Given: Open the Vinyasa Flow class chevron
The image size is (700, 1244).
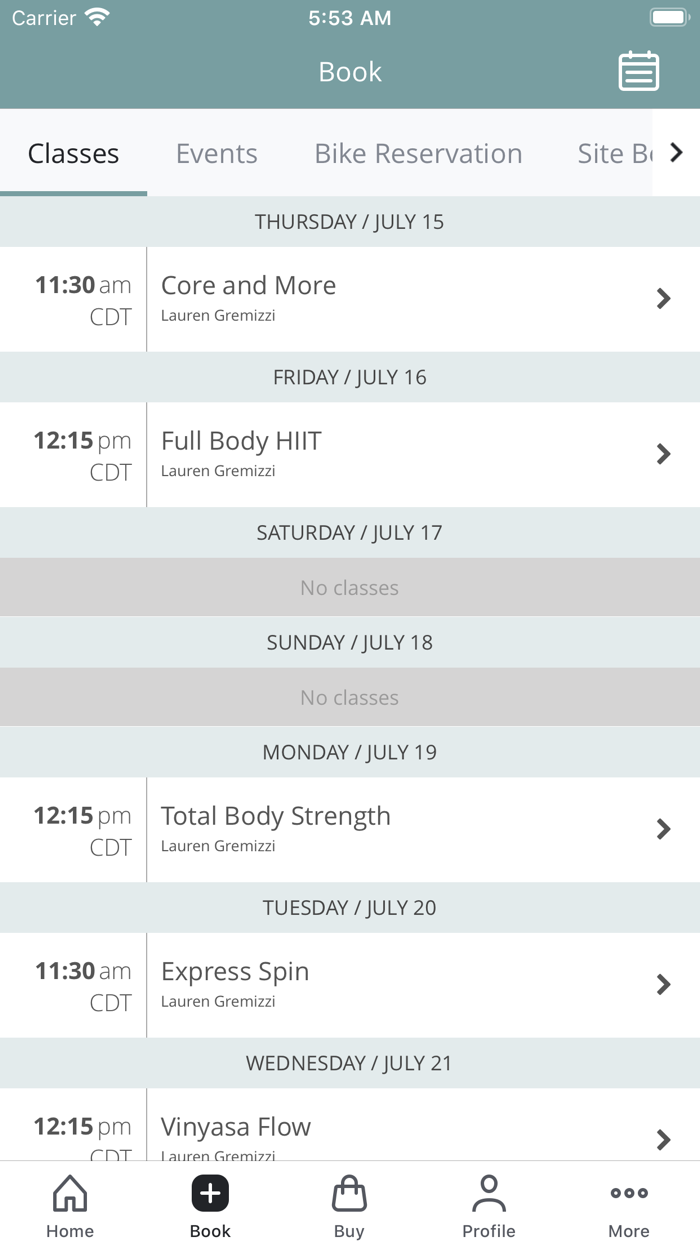Looking at the screenshot, I should [663, 1139].
